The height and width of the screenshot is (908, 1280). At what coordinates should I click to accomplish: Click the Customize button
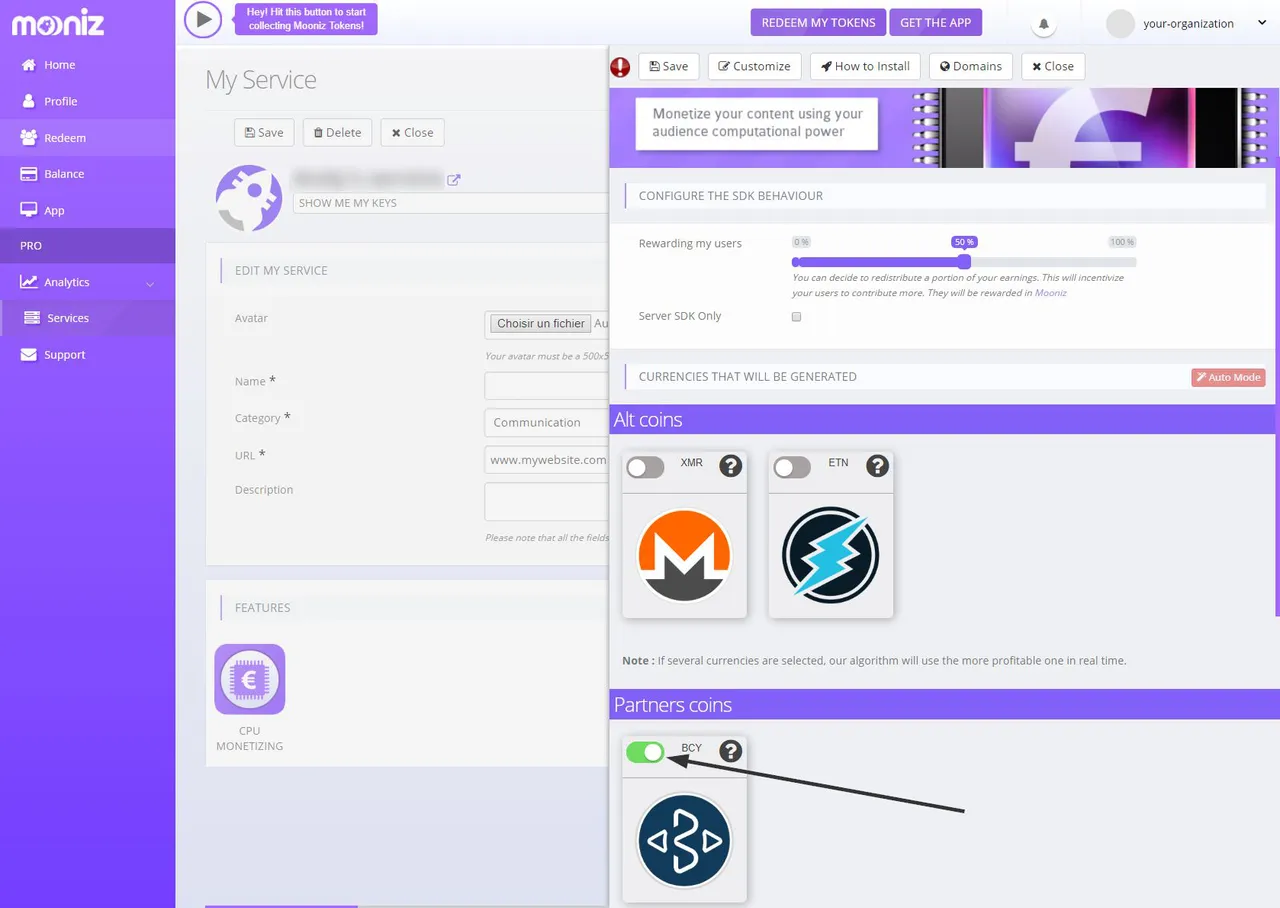tap(754, 66)
